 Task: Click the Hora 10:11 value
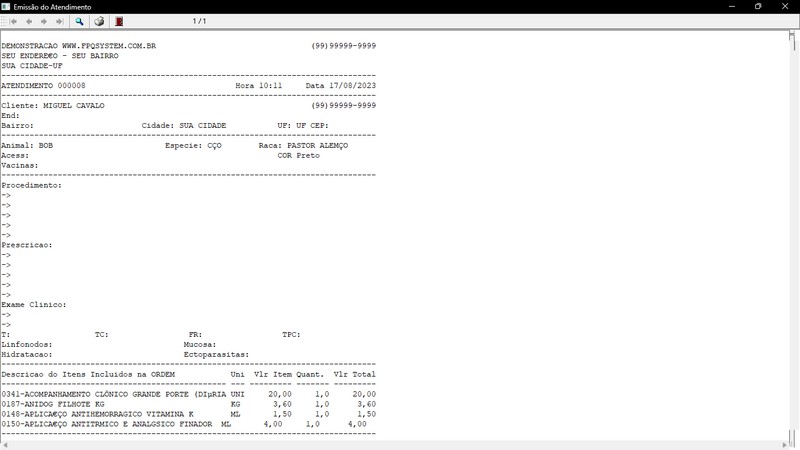pyautogui.click(x=259, y=86)
